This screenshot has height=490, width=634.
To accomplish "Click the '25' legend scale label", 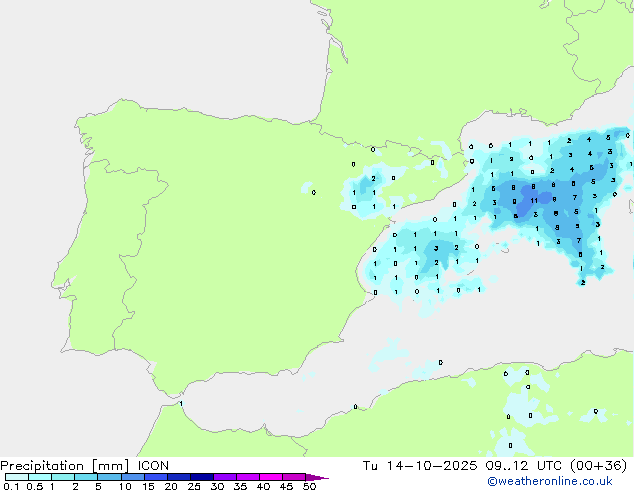I will (x=194, y=486).
